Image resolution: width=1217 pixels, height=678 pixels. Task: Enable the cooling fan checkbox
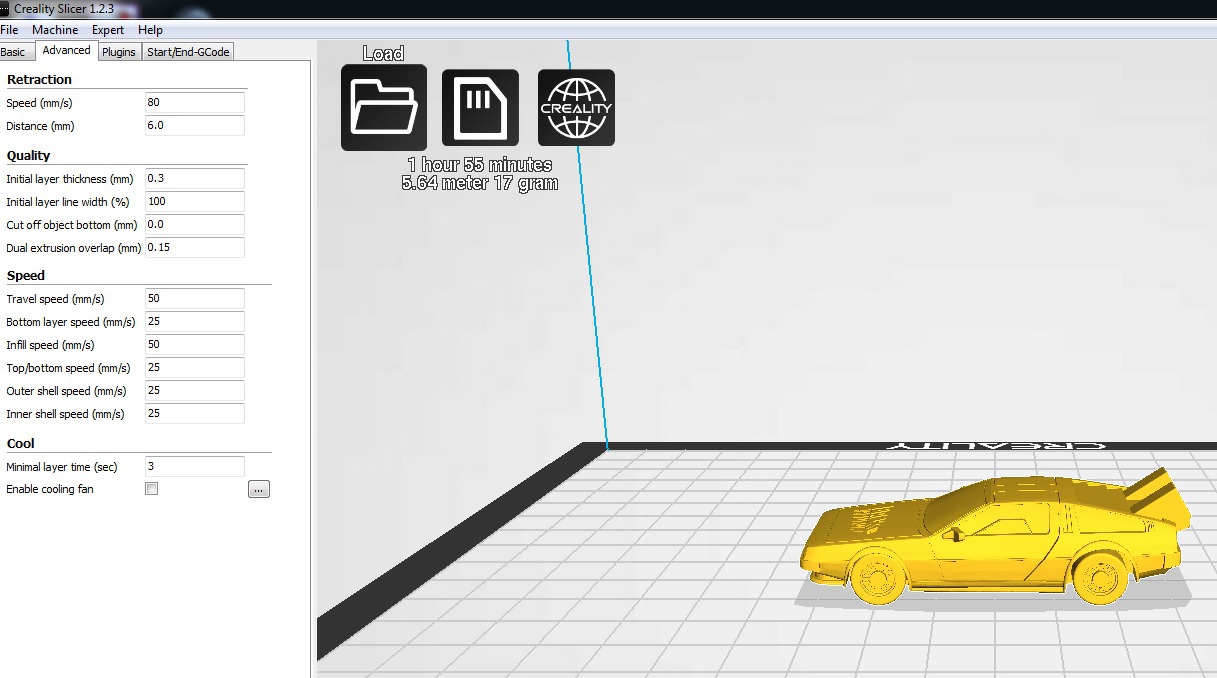point(152,489)
